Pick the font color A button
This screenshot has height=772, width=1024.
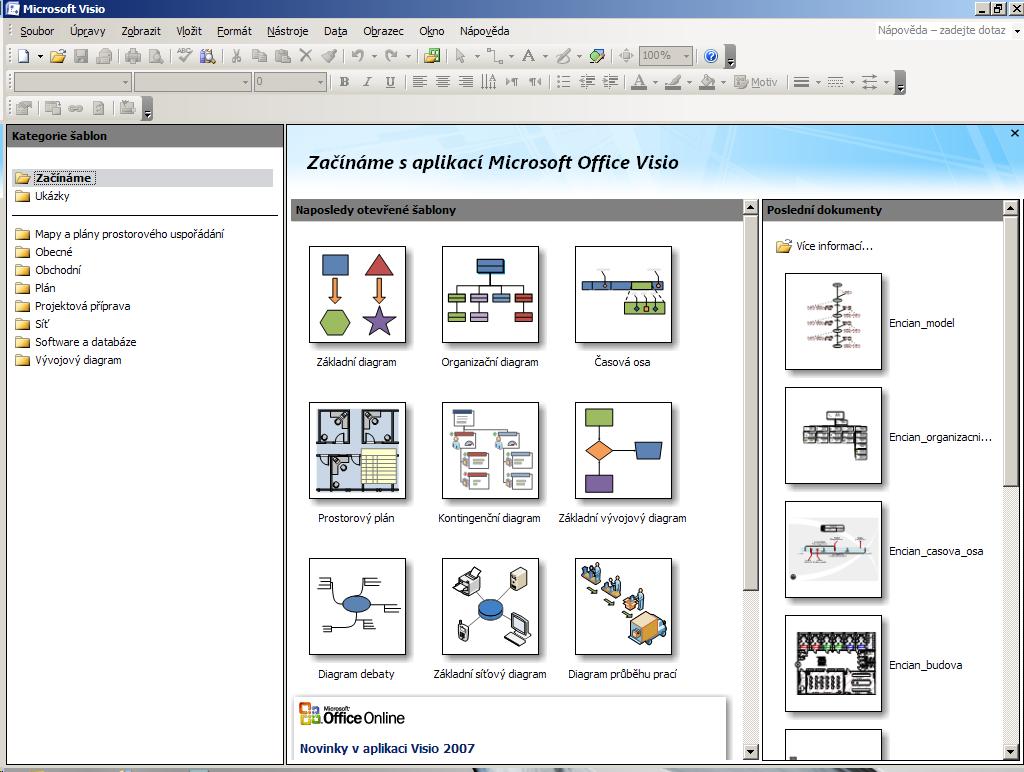(x=639, y=82)
